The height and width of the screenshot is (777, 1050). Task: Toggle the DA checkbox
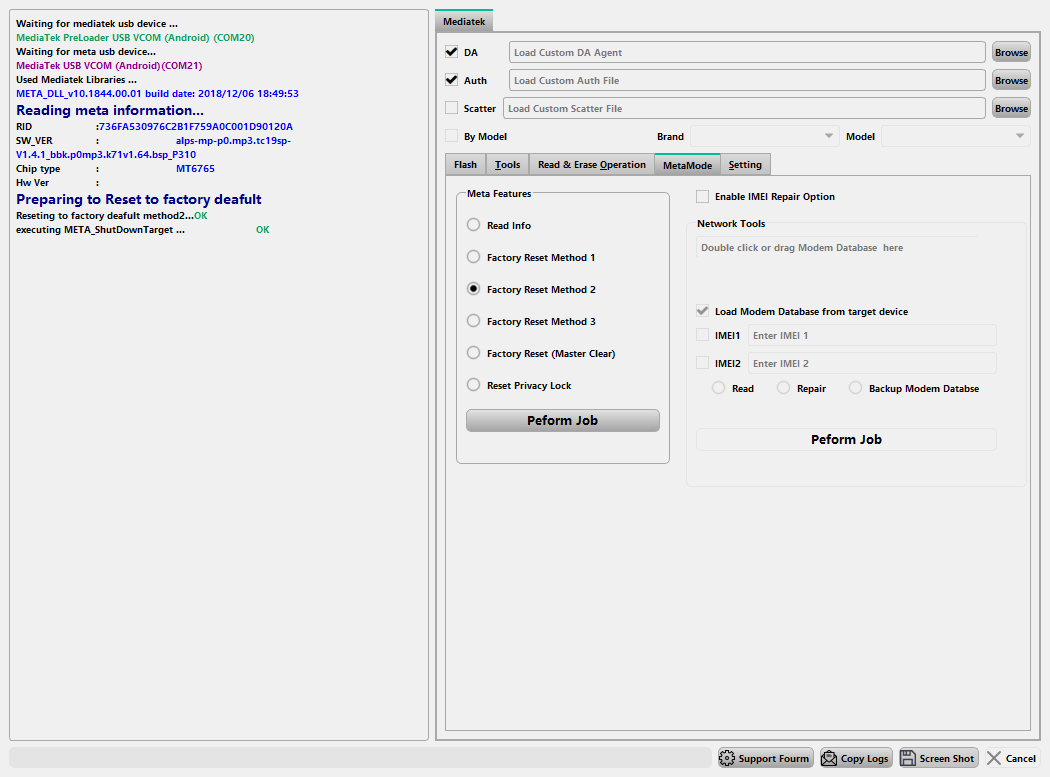pyautogui.click(x=451, y=52)
